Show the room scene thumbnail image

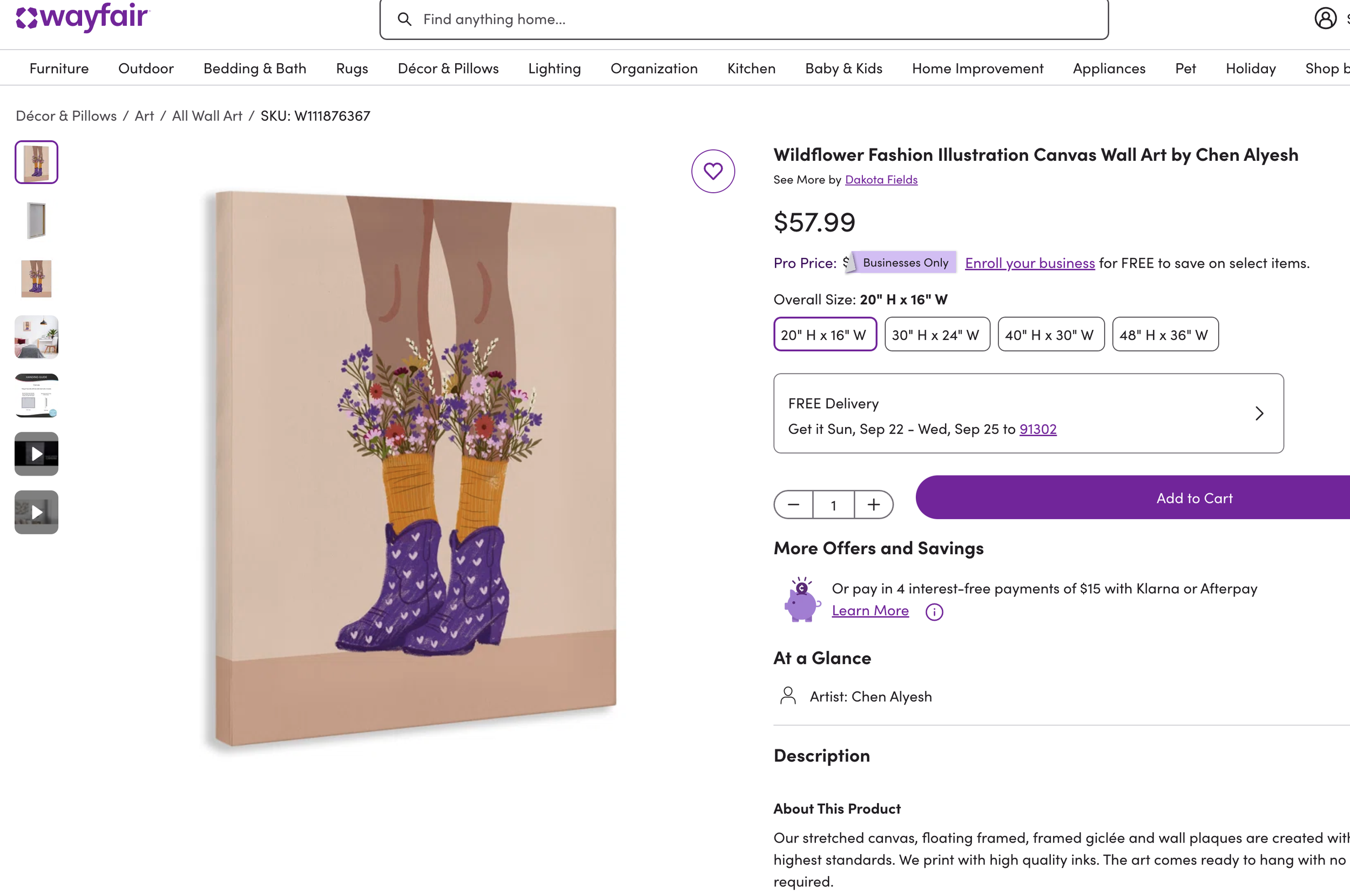37,337
